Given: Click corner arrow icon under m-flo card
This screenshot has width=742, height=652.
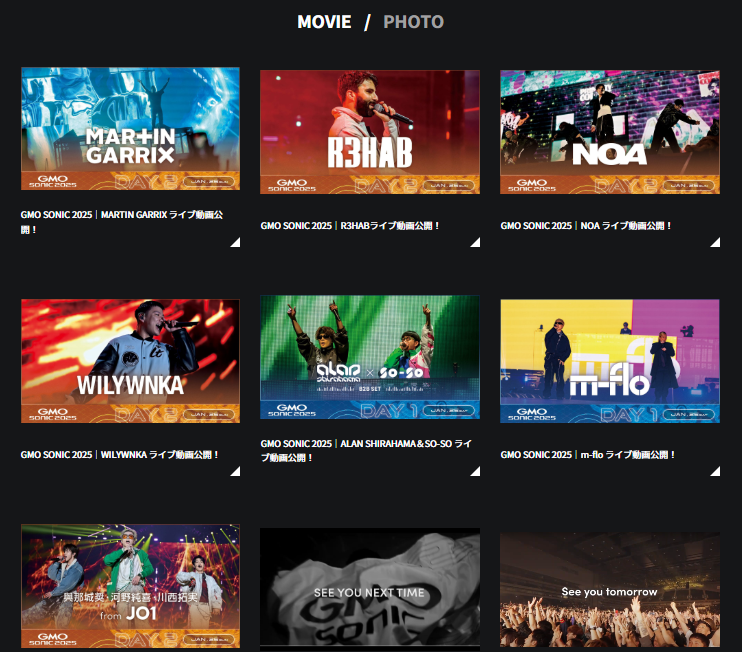Looking at the screenshot, I should 715,471.
